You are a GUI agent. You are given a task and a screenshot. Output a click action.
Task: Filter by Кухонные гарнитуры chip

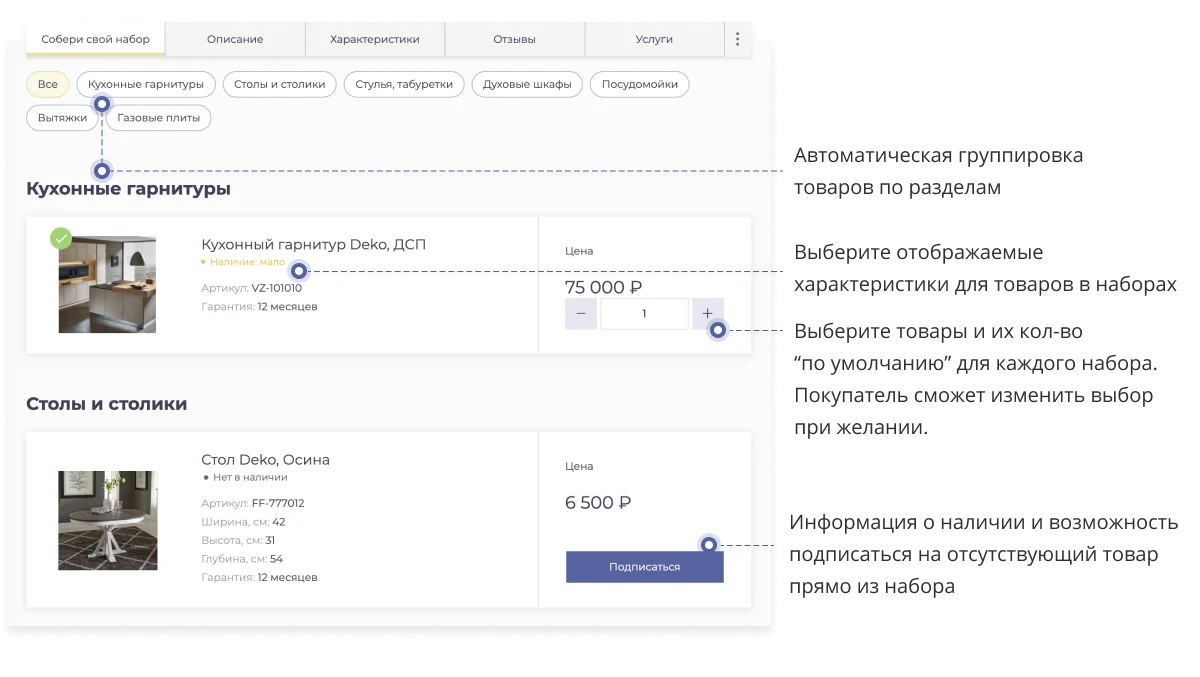click(146, 84)
